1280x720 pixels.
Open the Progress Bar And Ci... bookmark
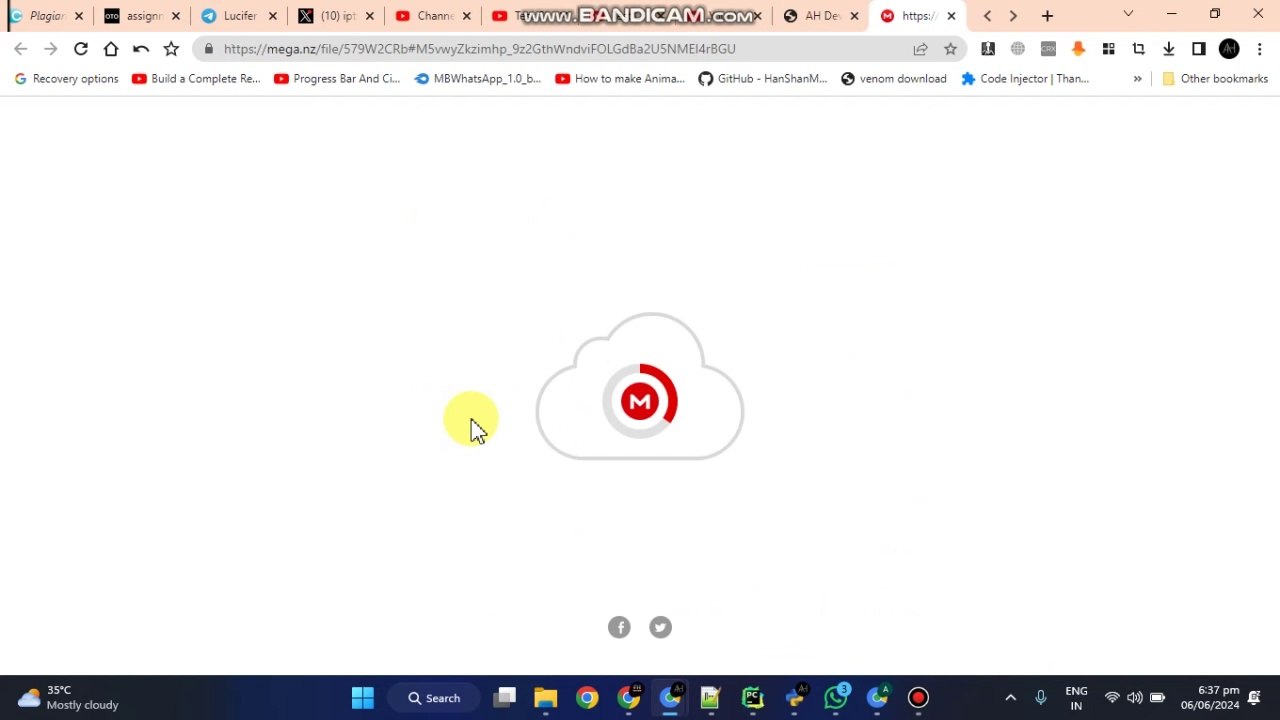click(x=337, y=79)
